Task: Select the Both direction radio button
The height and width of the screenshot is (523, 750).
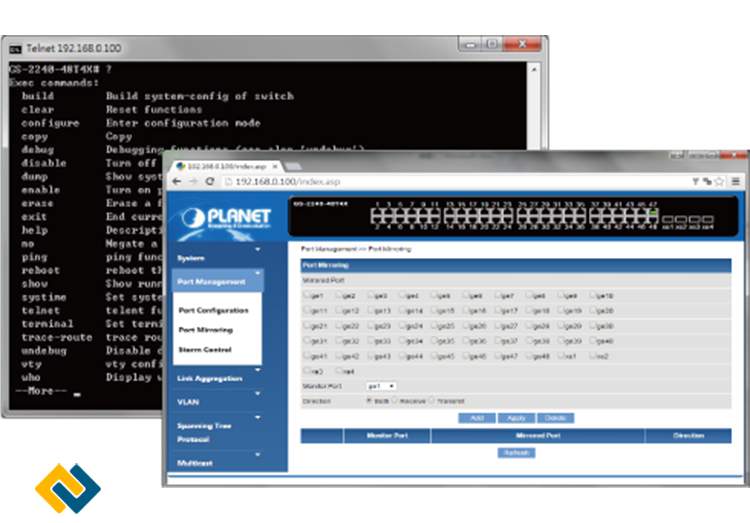Action: (x=369, y=400)
